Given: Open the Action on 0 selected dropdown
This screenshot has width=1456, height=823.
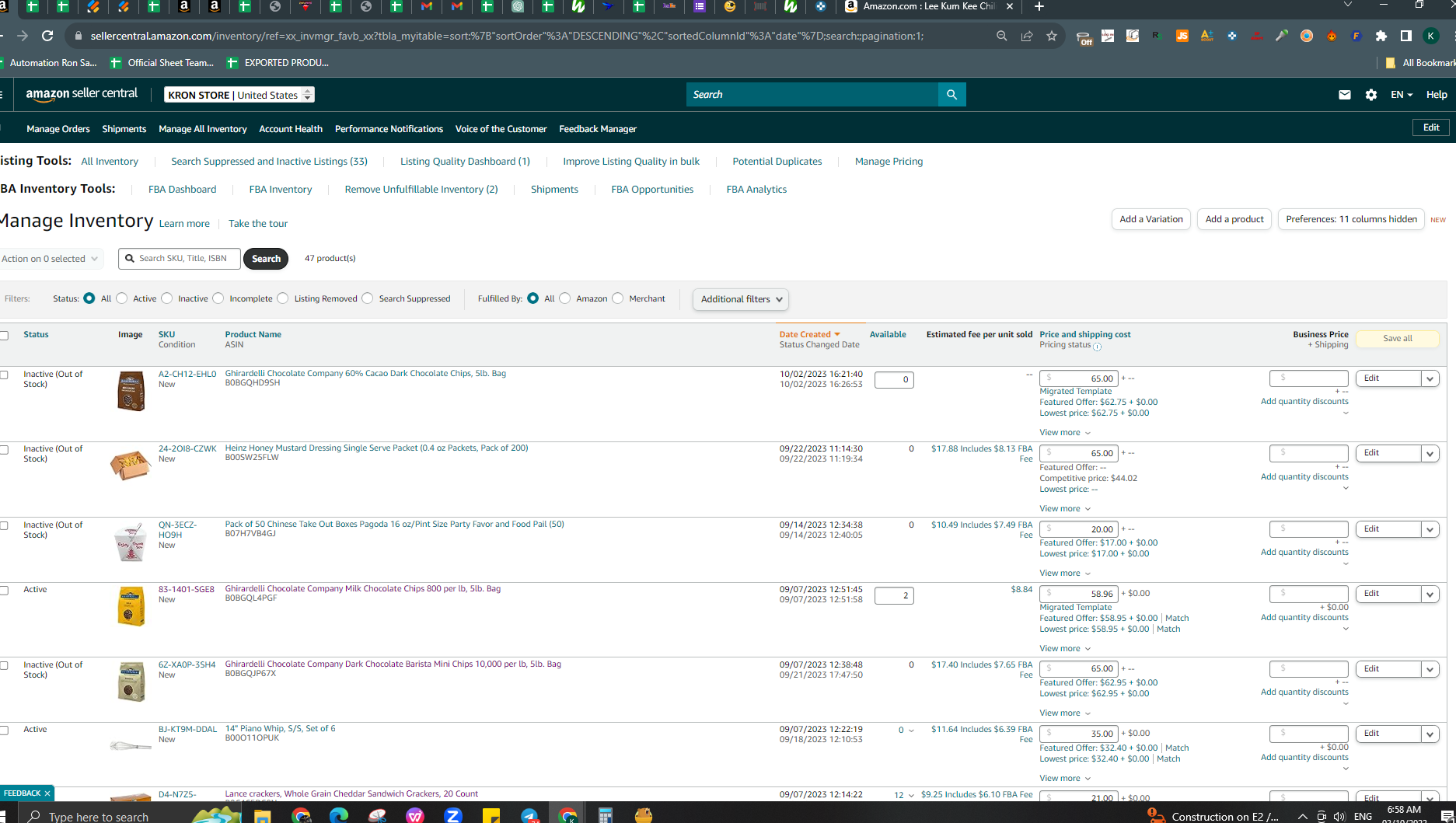Looking at the screenshot, I should coord(51,259).
